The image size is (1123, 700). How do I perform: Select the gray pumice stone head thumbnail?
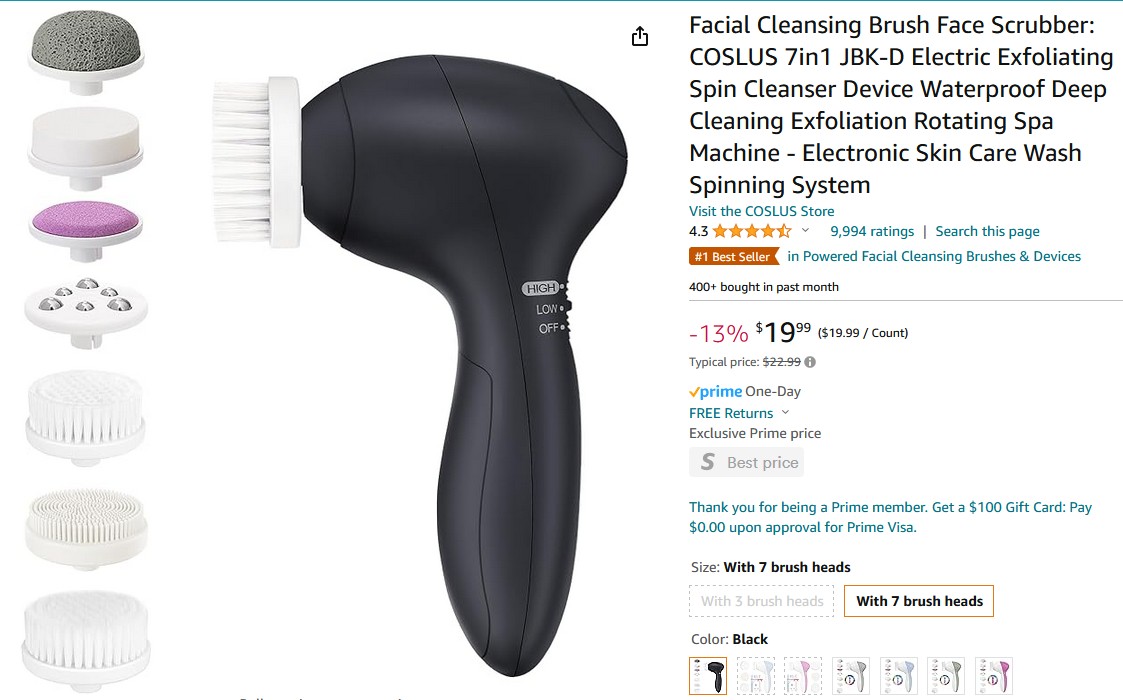tap(86, 52)
